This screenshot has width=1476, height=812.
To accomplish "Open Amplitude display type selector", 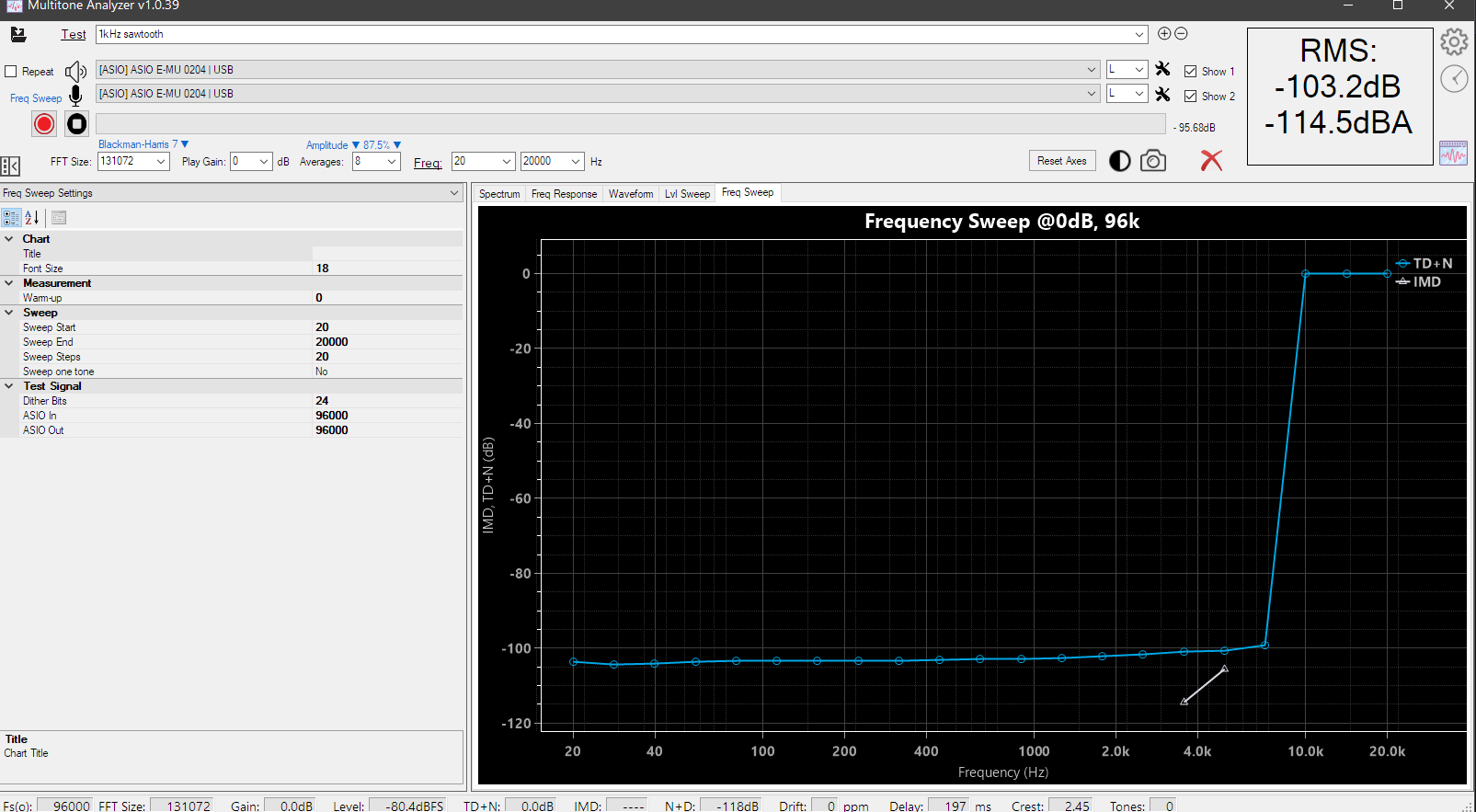I will (x=333, y=145).
